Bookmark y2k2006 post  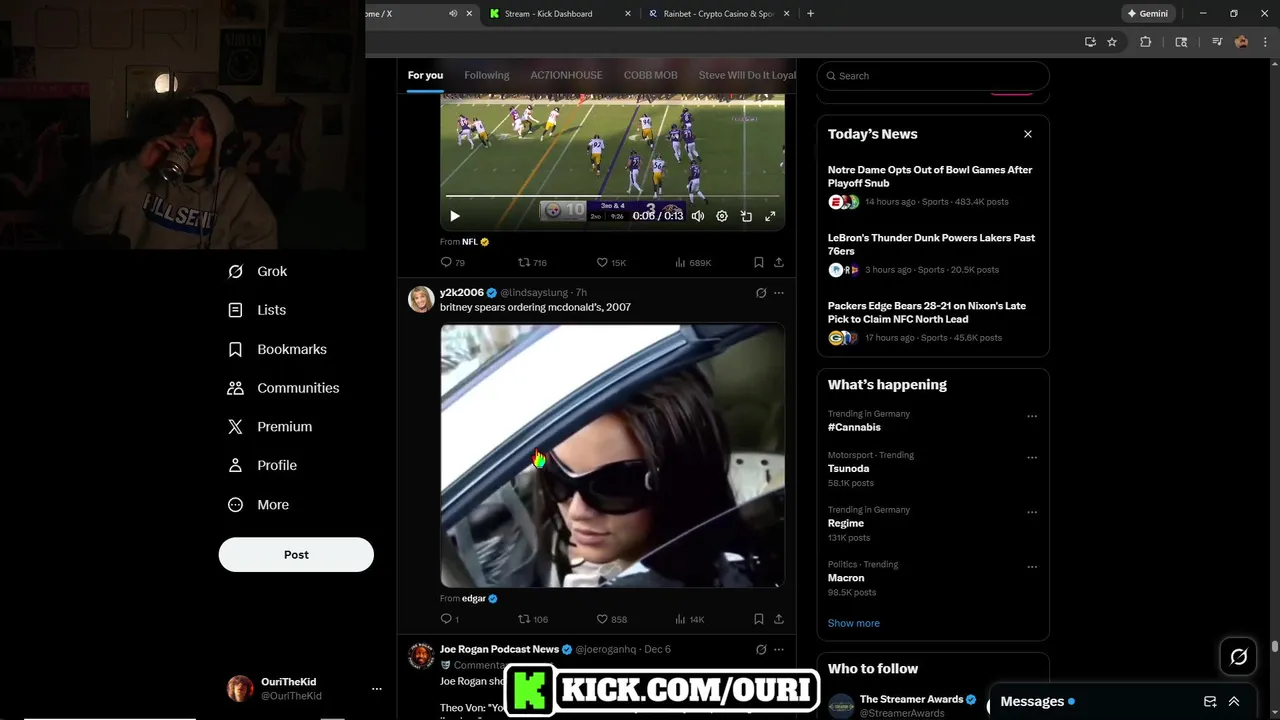[x=758, y=619]
